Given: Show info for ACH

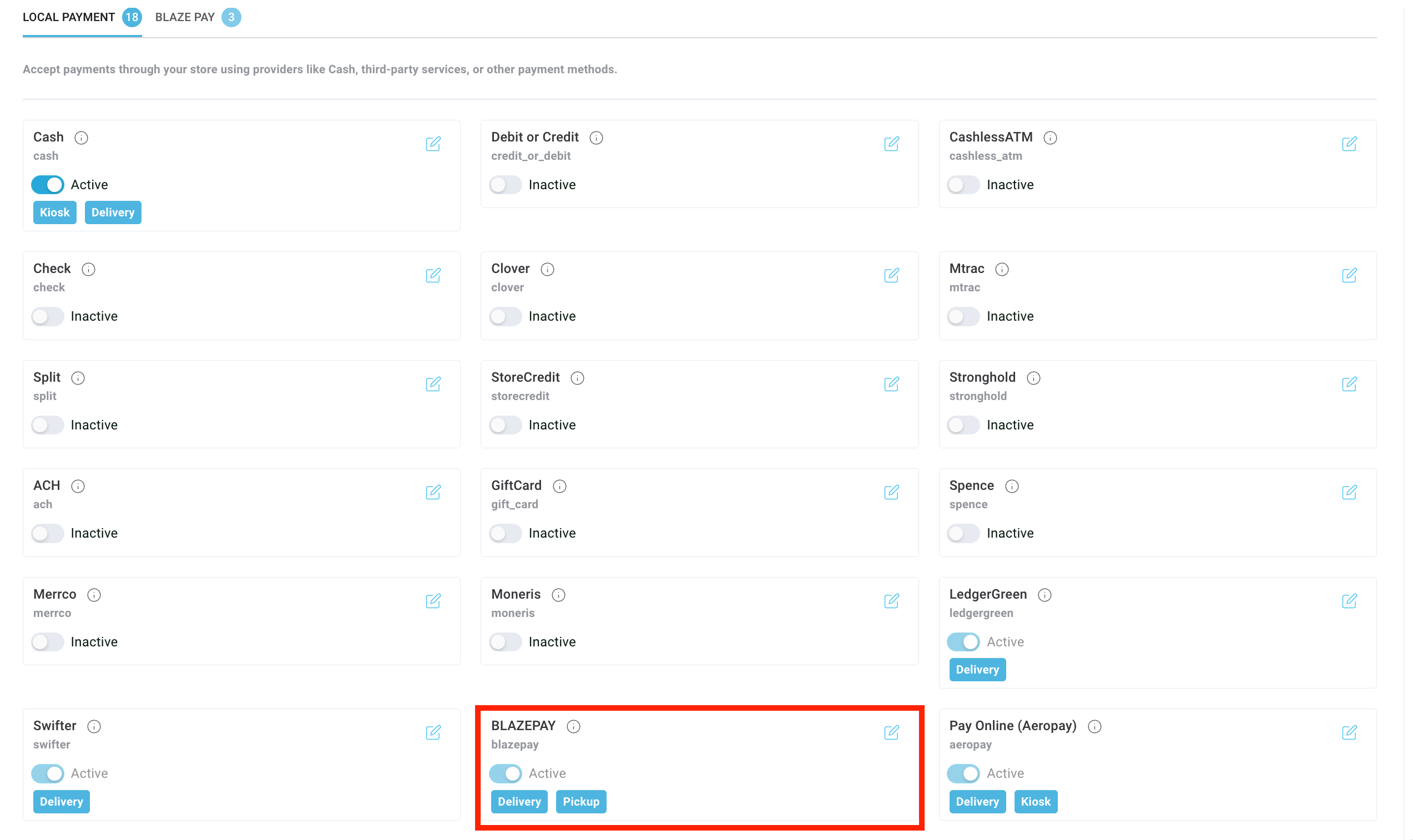Looking at the screenshot, I should tap(78, 485).
